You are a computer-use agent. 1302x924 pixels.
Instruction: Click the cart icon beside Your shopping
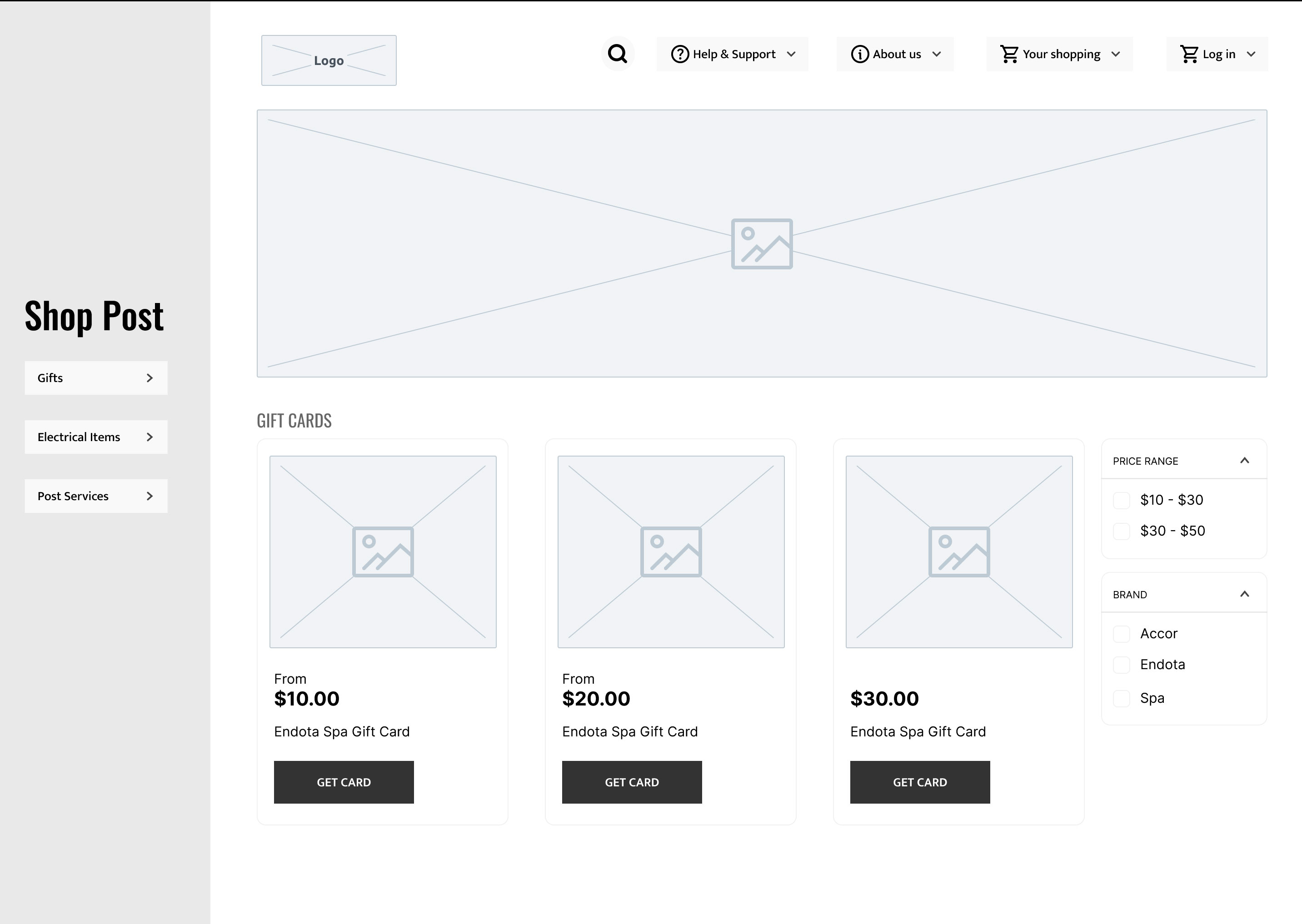tap(1009, 54)
